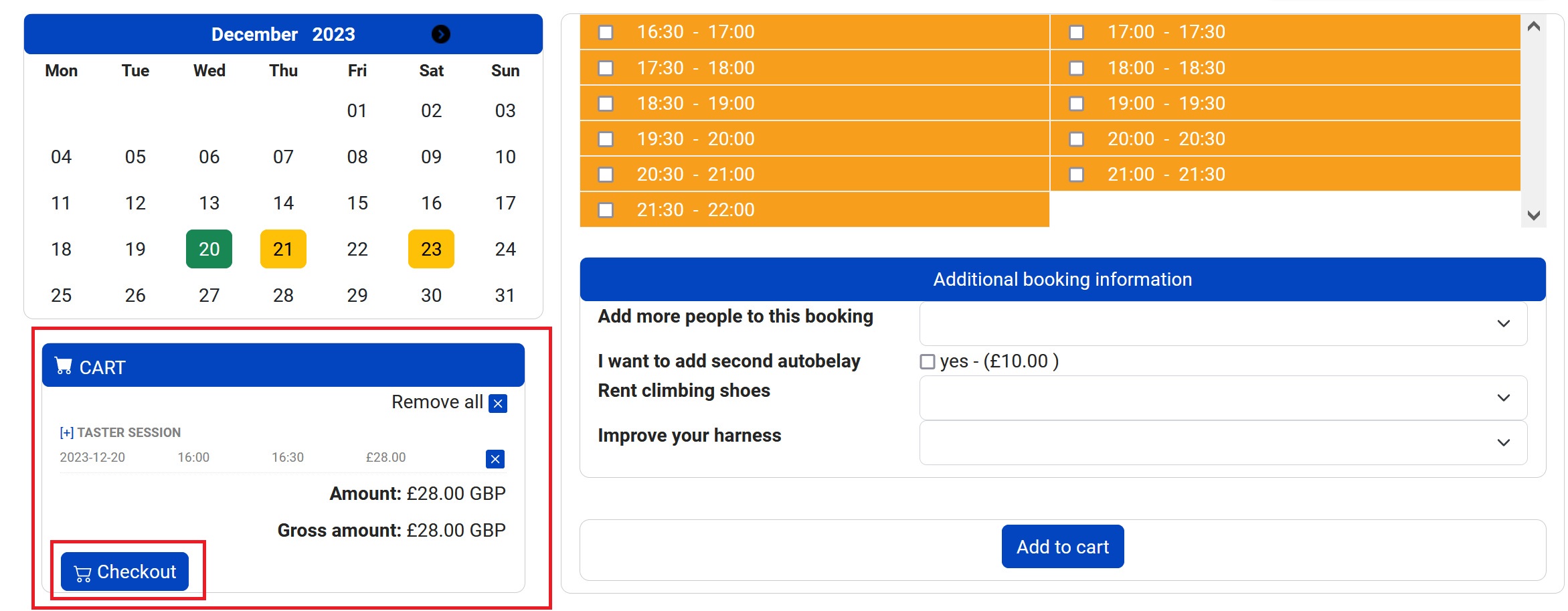This screenshot has width=1568, height=611.
Task: Check the 21:30 - 22:00 time slot
Action: coord(606,210)
